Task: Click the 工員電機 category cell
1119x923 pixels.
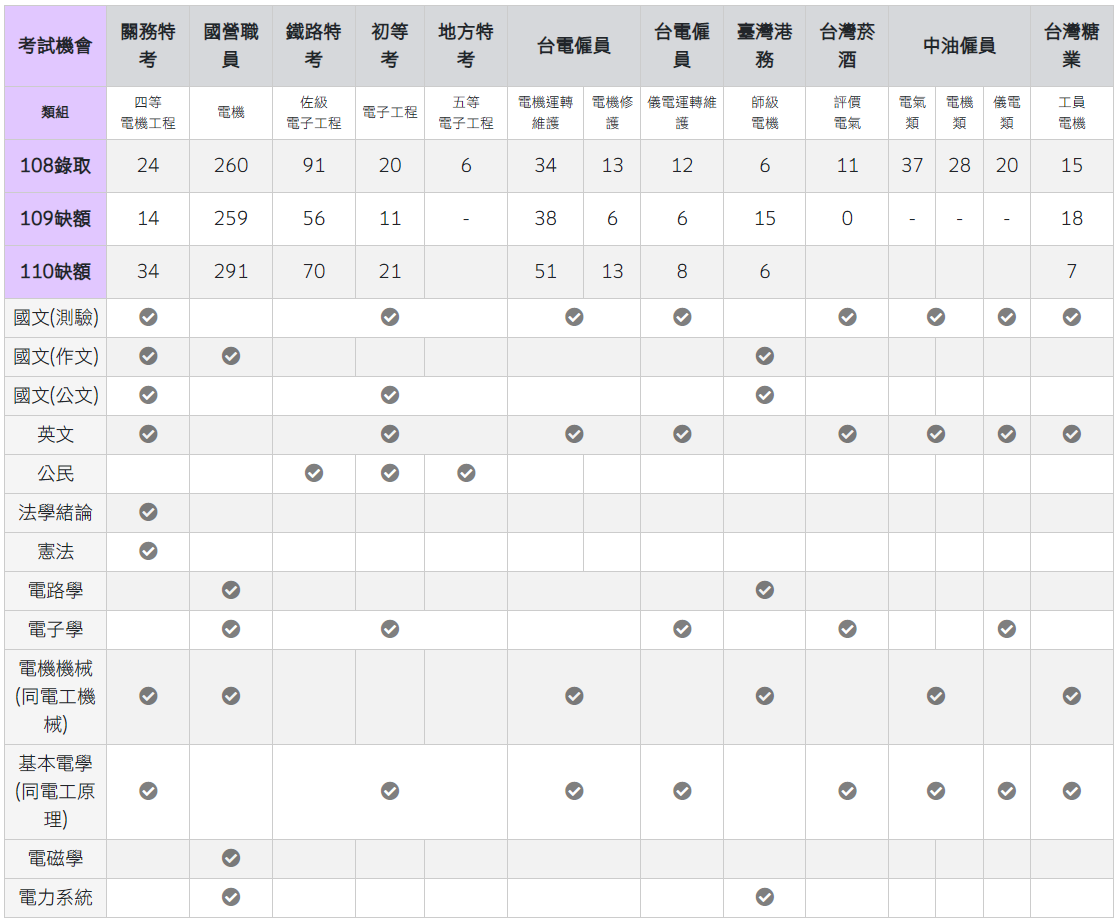Action: point(1071,113)
